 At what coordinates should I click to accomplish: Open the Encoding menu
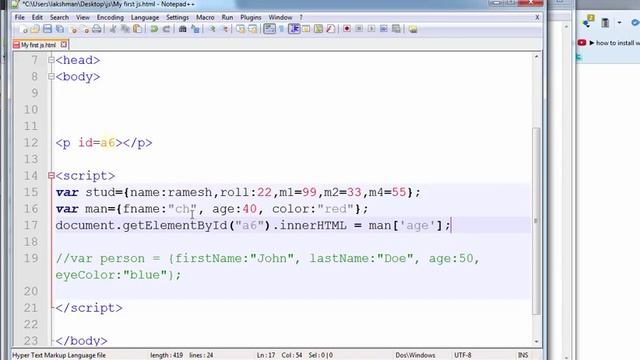coord(110,18)
